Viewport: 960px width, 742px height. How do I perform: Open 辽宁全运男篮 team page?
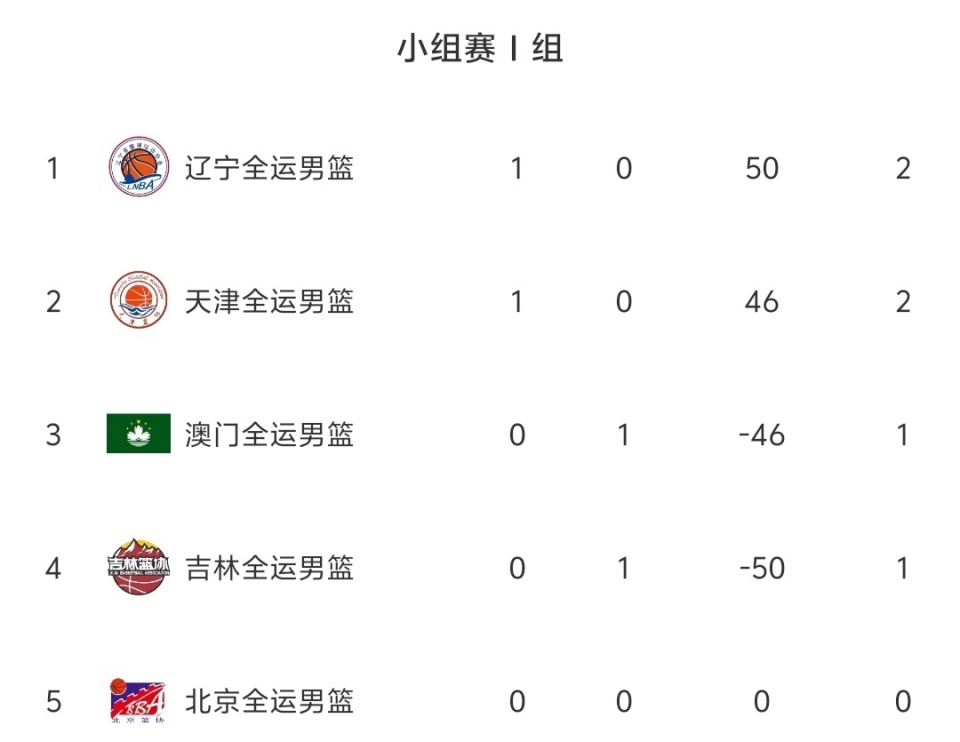[269, 168]
